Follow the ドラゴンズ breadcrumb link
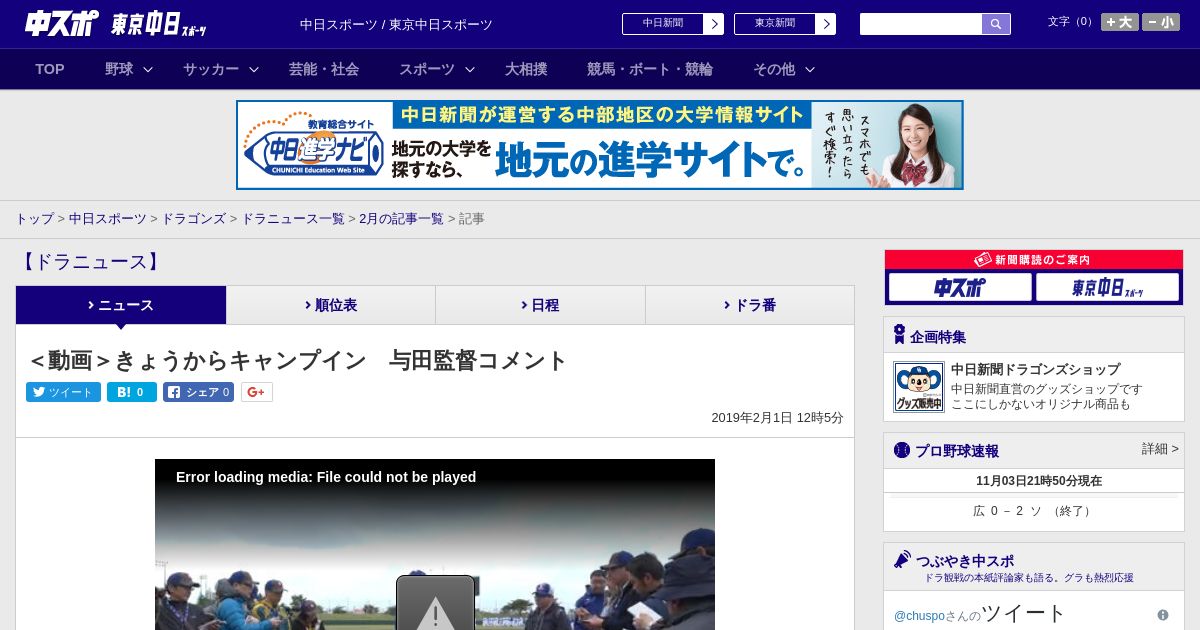The height and width of the screenshot is (630, 1200). 194,219
